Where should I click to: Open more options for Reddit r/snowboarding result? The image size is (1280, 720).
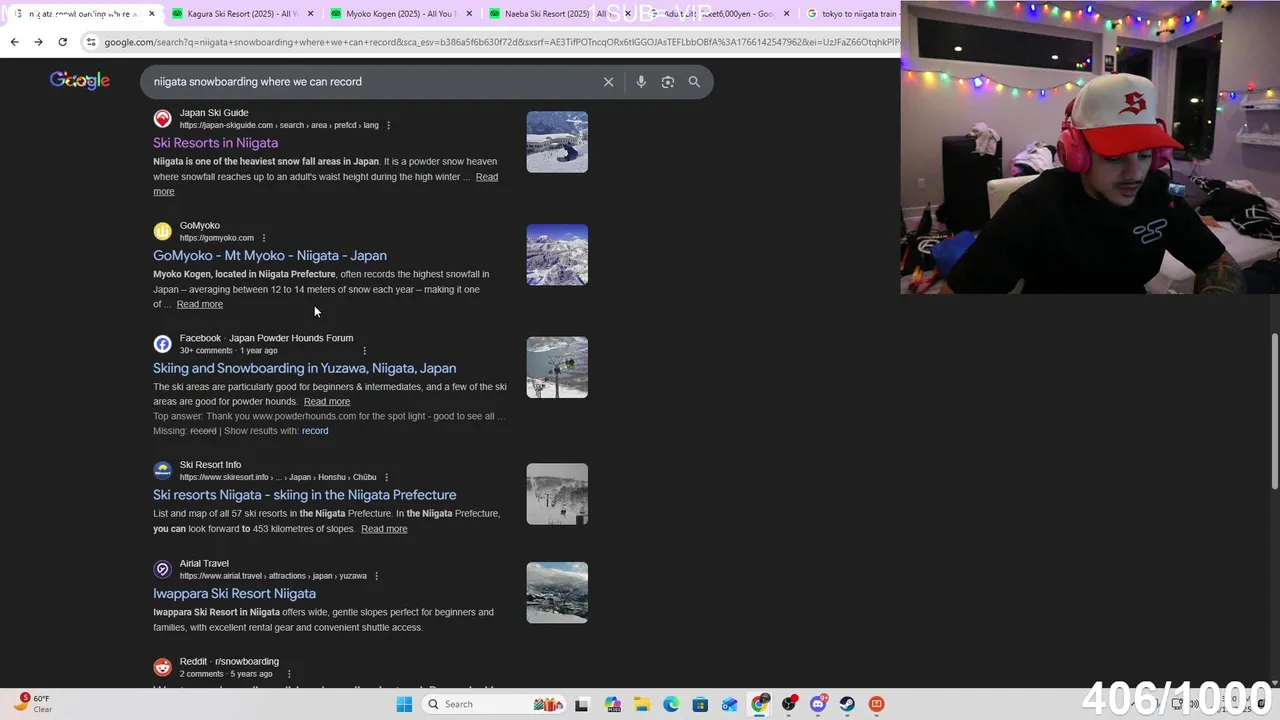(289, 674)
